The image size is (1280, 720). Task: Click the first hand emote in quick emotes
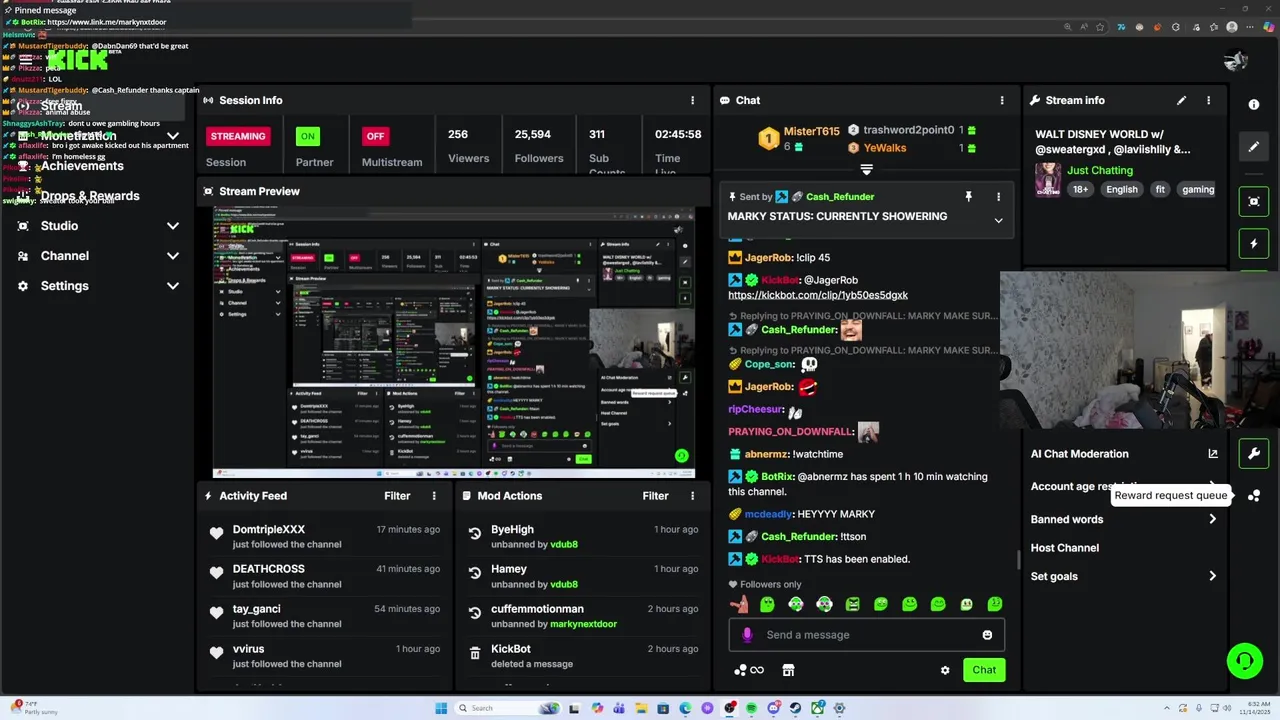click(739, 604)
